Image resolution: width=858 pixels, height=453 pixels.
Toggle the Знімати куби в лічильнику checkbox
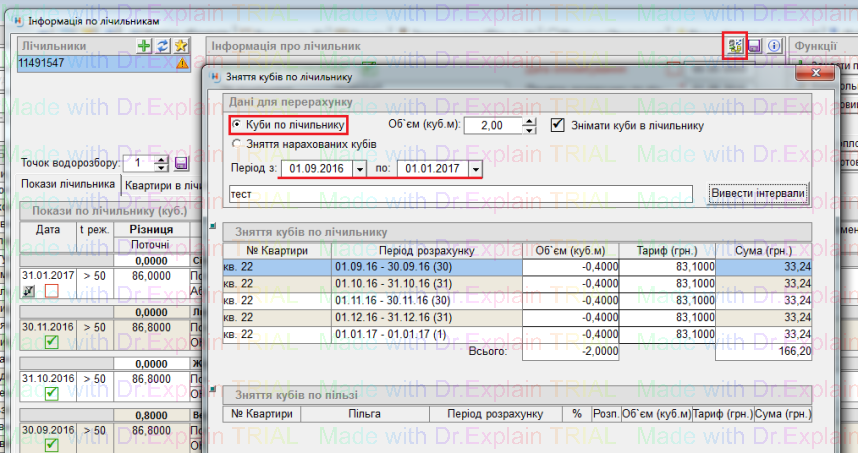559,125
